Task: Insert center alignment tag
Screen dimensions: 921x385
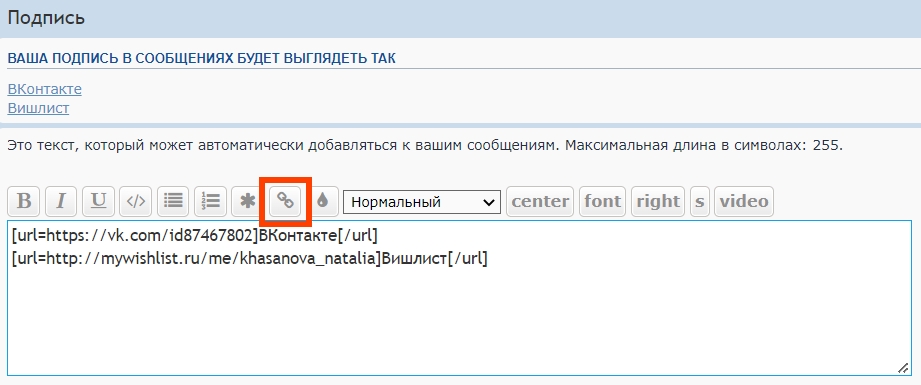Action: pos(540,202)
